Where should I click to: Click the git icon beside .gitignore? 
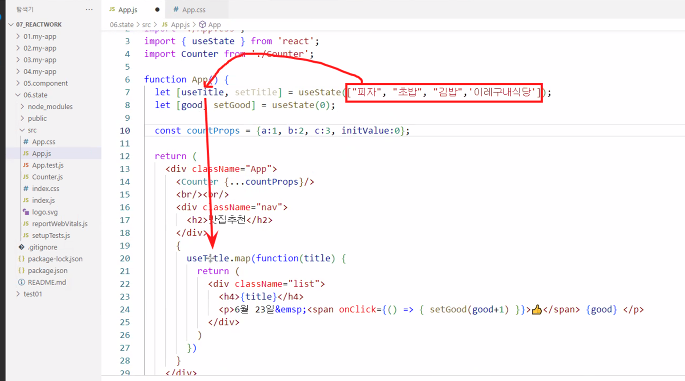(x=21, y=247)
